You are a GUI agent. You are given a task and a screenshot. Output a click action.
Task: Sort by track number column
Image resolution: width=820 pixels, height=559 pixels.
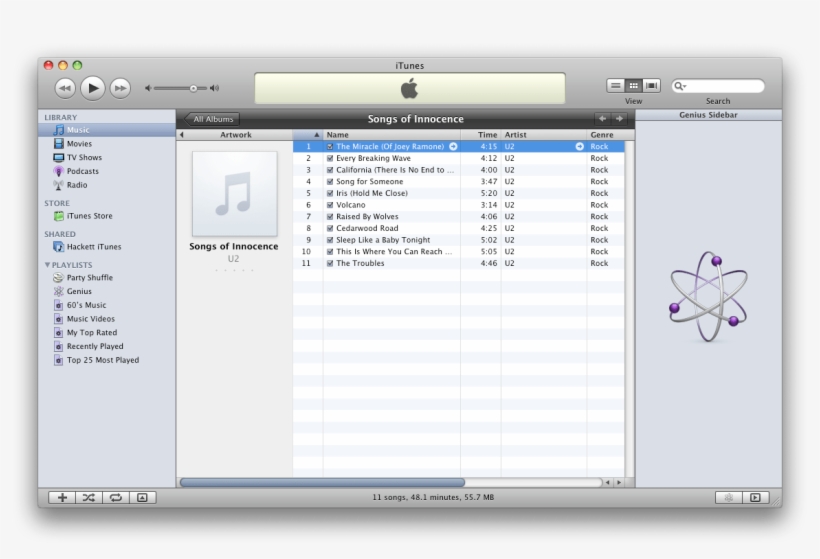point(308,134)
